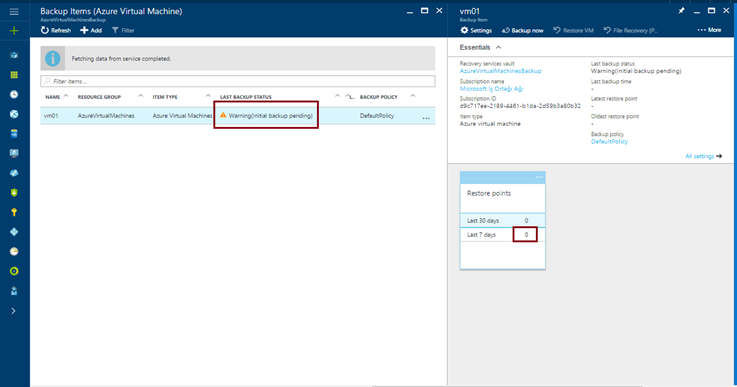The image size is (737, 387).
Task: Click Restore VM in vm01 toolbar
Action: (x=573, y=31)
